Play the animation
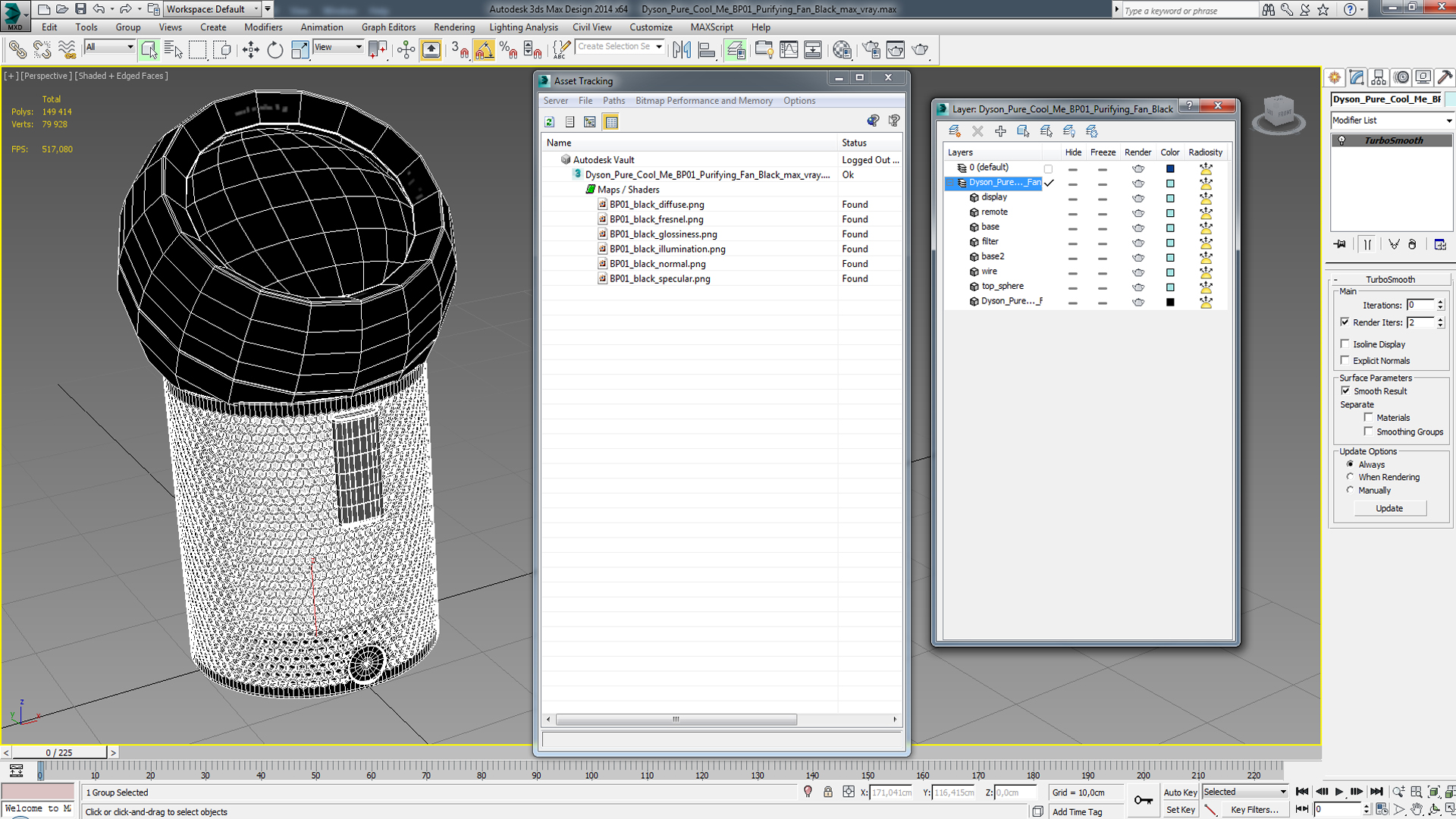The image size is (1456, 819). [x=1339, y=792]
